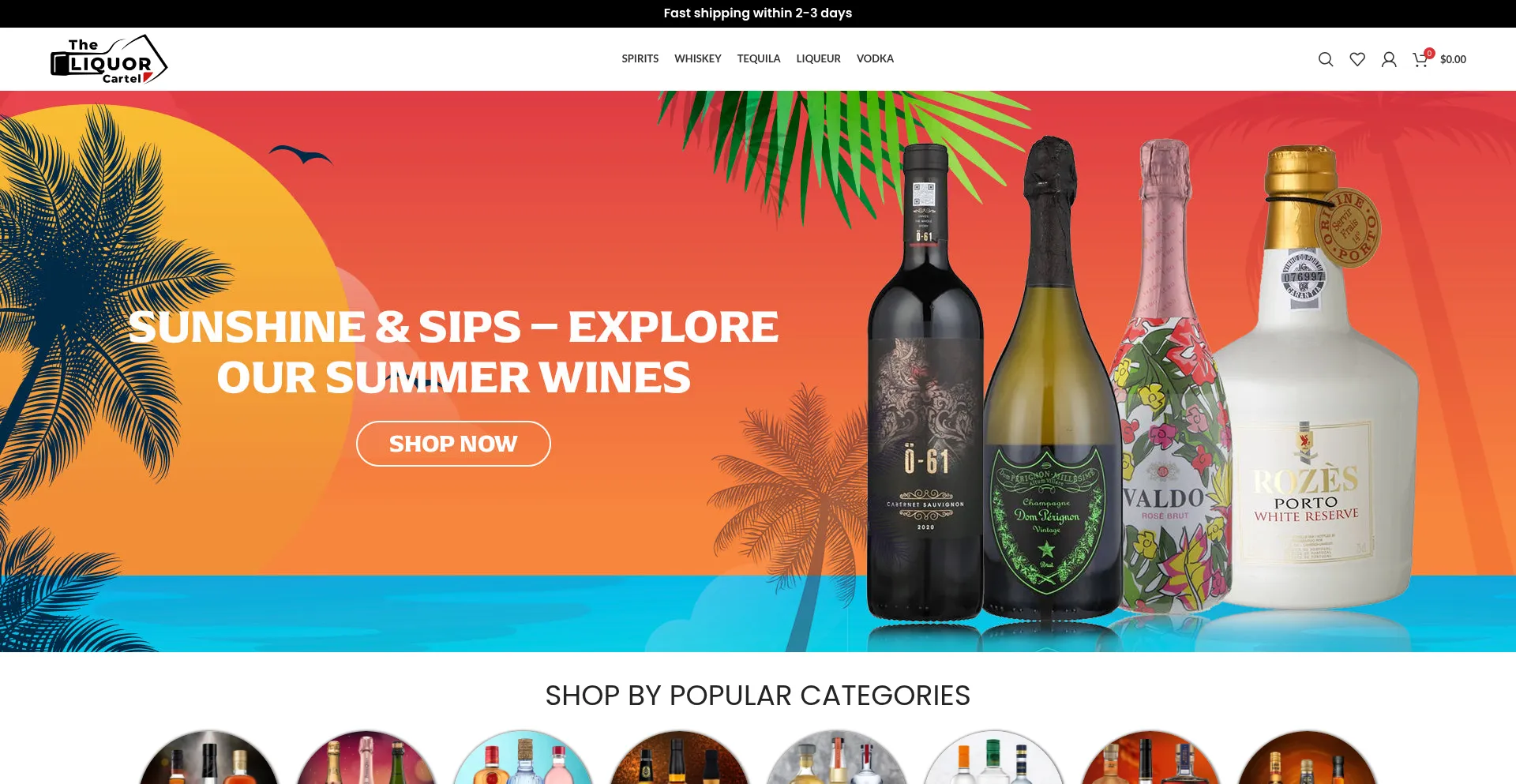This screenshot has height=784, width=1516.
Task: Click the Fast shipping announcement bar
Action: 758,13
